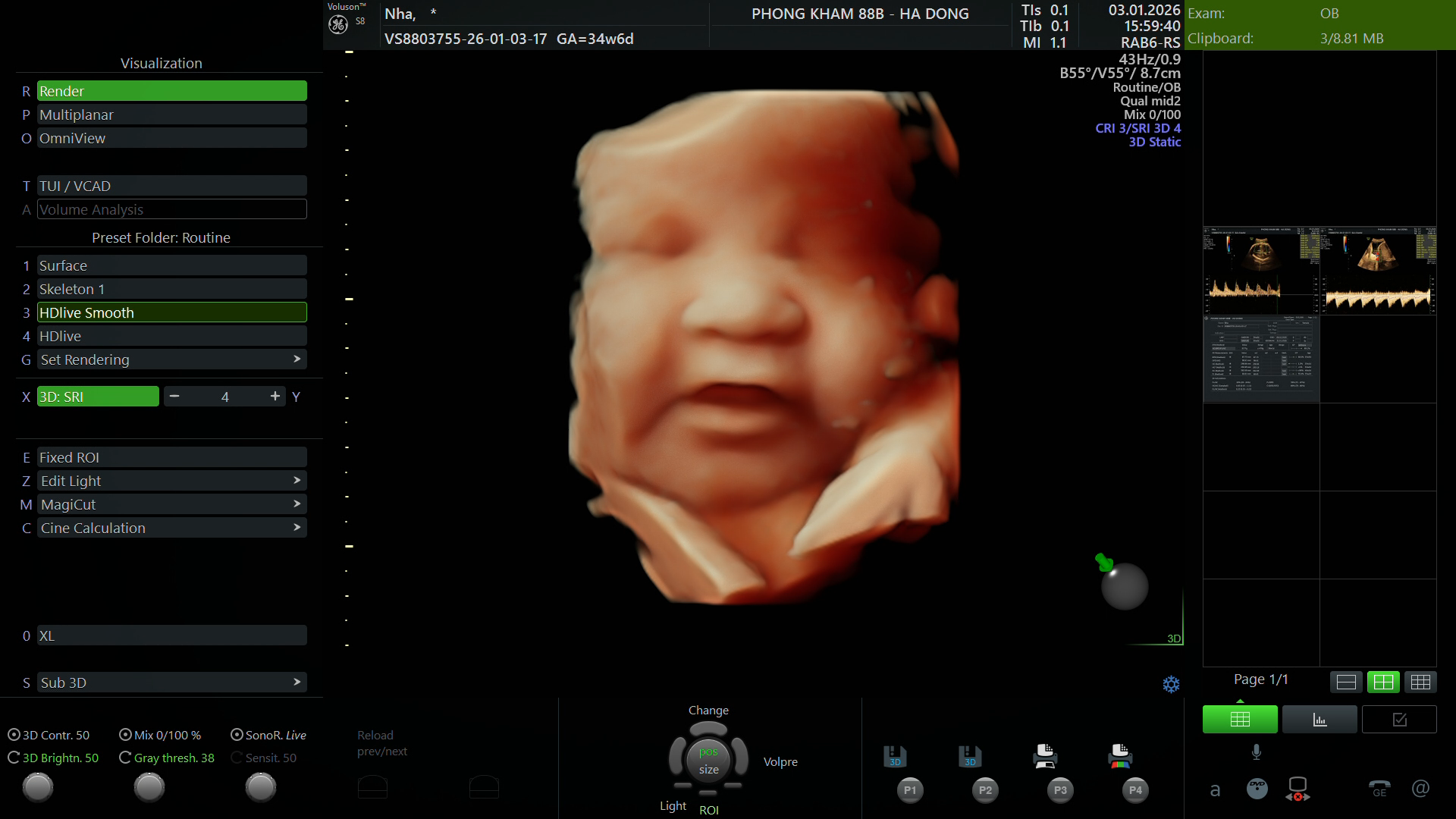This screenshot has height=819, width=1456.
Task: Click the blue snowflake freeze icon
Action: point(1171,684)
